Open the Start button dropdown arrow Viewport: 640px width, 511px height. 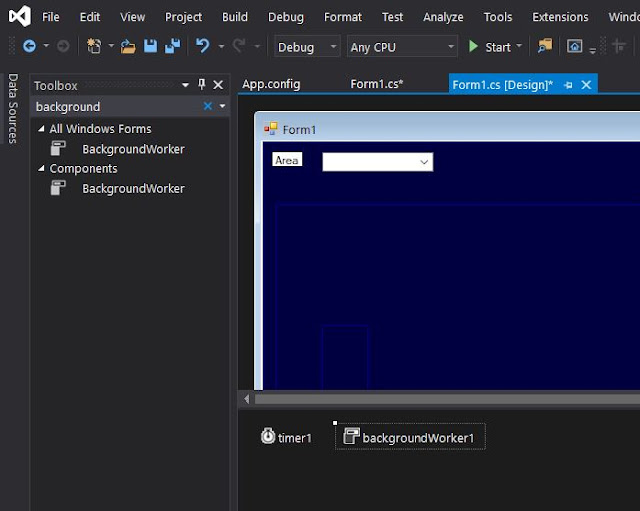(519, 46)
